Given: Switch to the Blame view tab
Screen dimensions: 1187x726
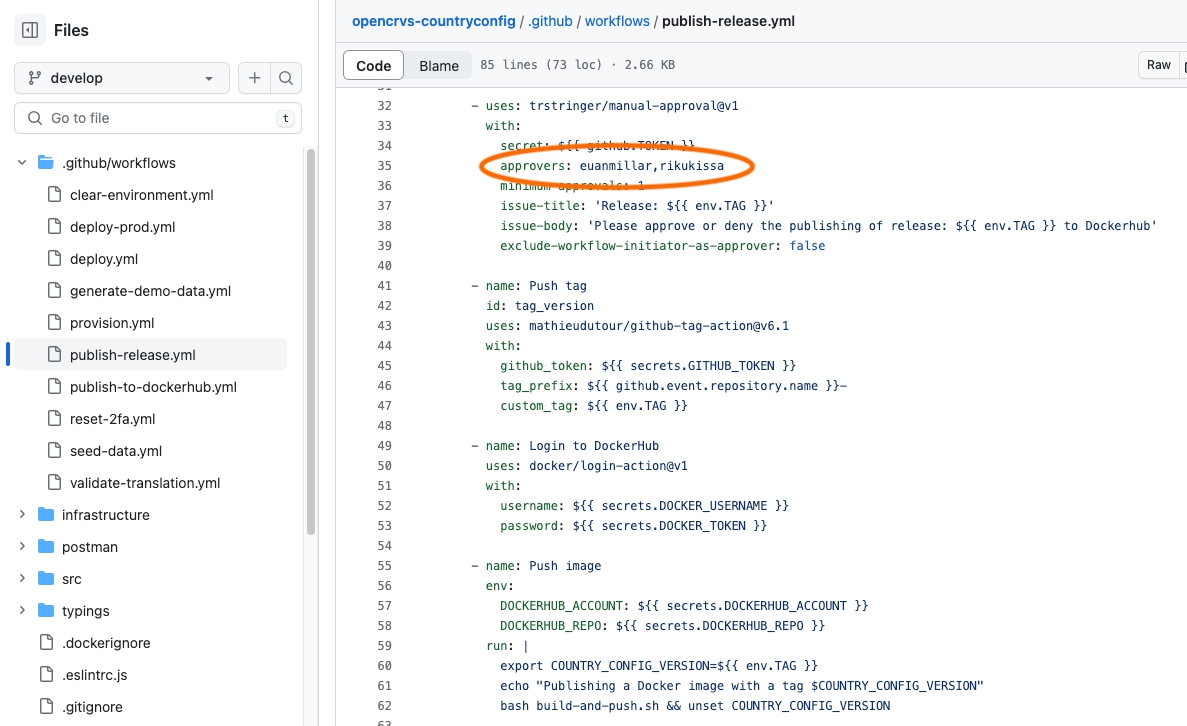Looking at the screenshot, I should [439, 65].
